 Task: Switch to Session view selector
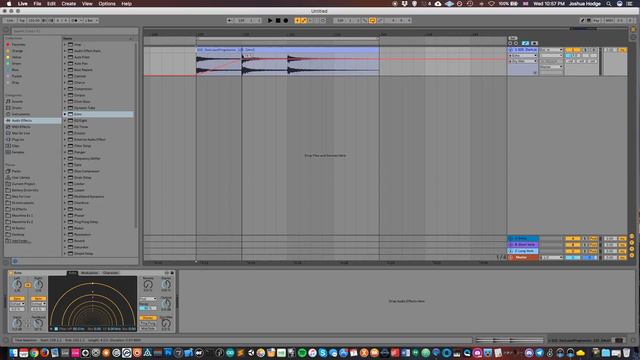tap(633, 37)
